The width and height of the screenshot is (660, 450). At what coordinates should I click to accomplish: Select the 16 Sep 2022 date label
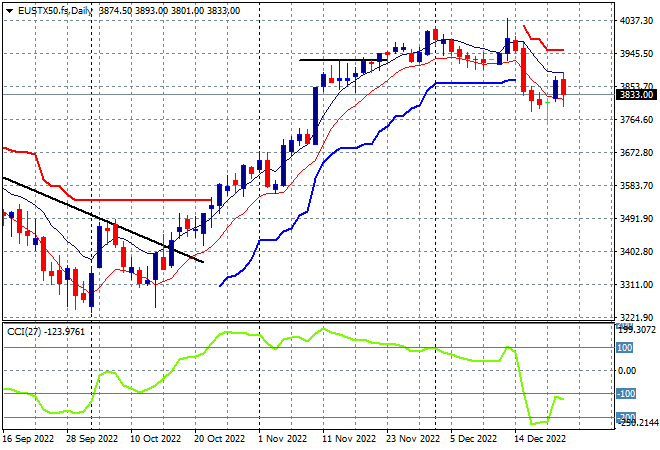point(28,439)
